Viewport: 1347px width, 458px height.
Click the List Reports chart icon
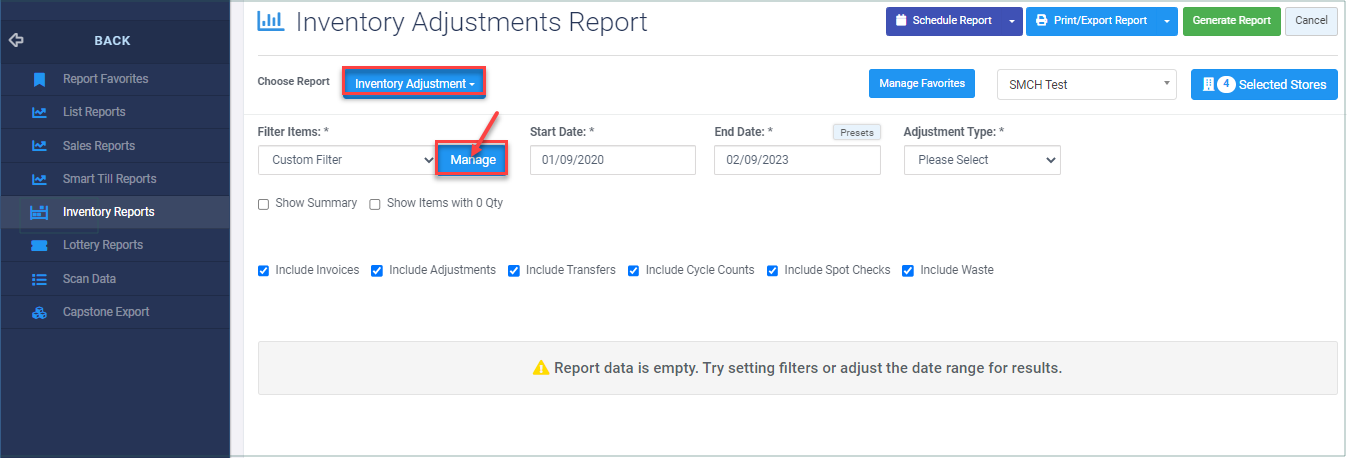(39, 112)
